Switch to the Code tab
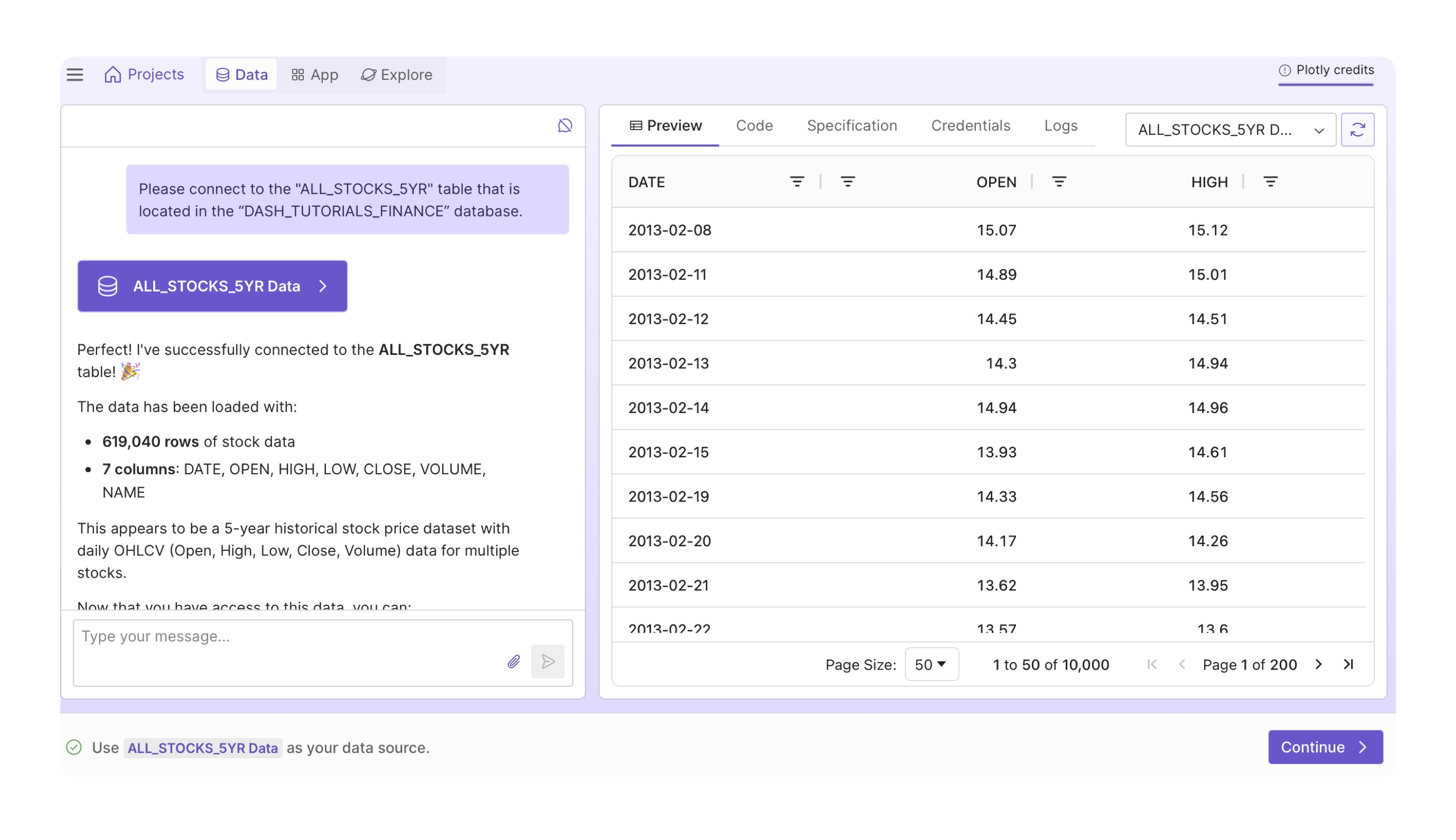1456x840 pixels. coord(754,125)
